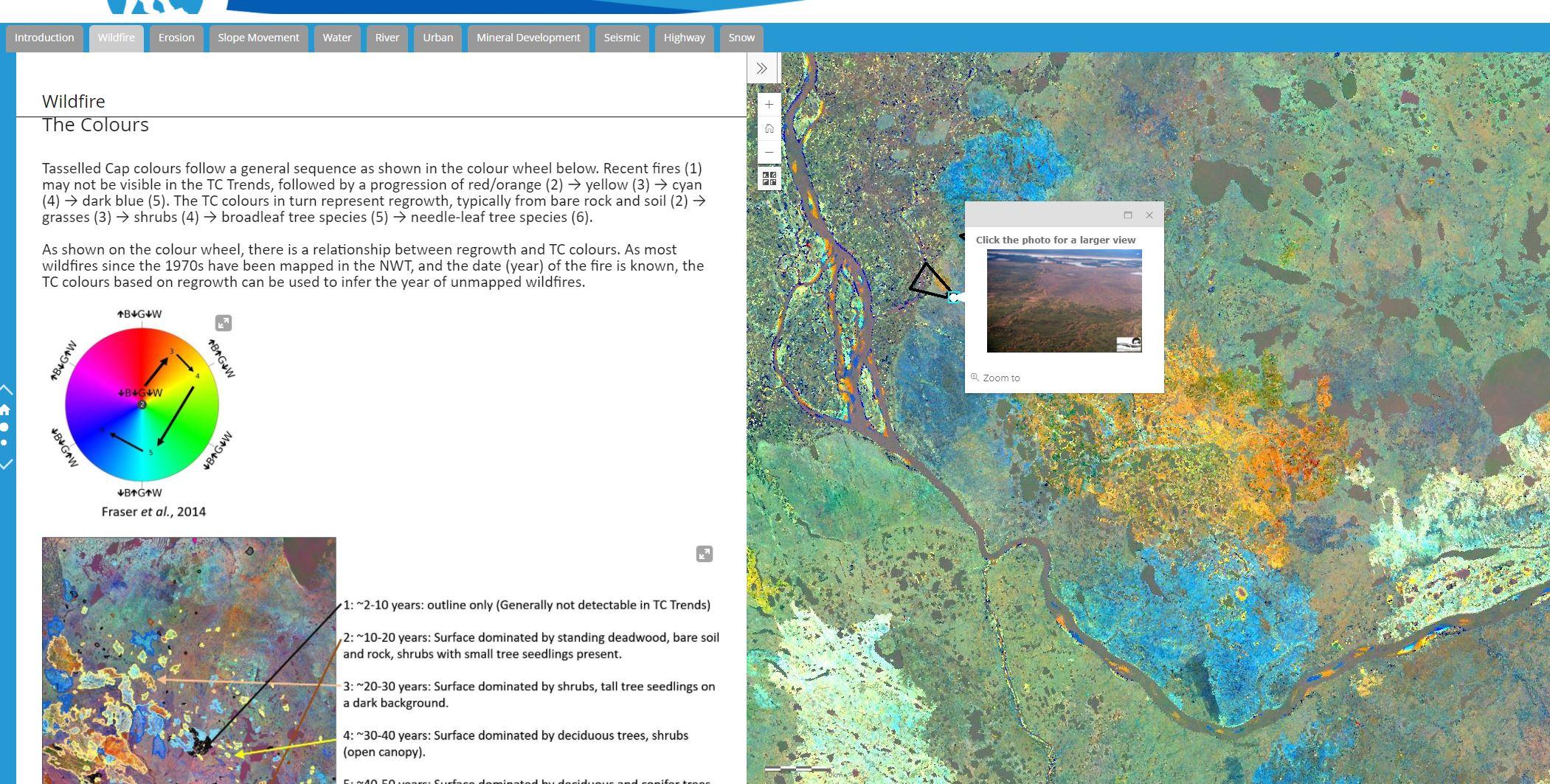
Task: Reset map to default home extent
Action: click(x=769, y=129)
